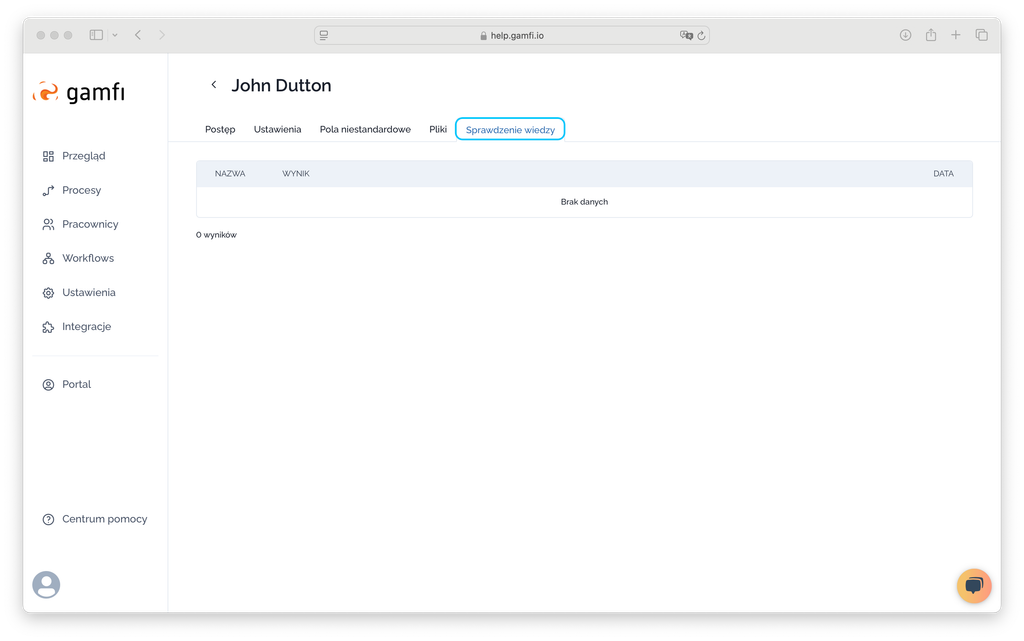Image resolution: width=1024 pixels, height=641 pixels.
Task: Click the Workflows icon in sidebar
Action: tap(48, 259)
